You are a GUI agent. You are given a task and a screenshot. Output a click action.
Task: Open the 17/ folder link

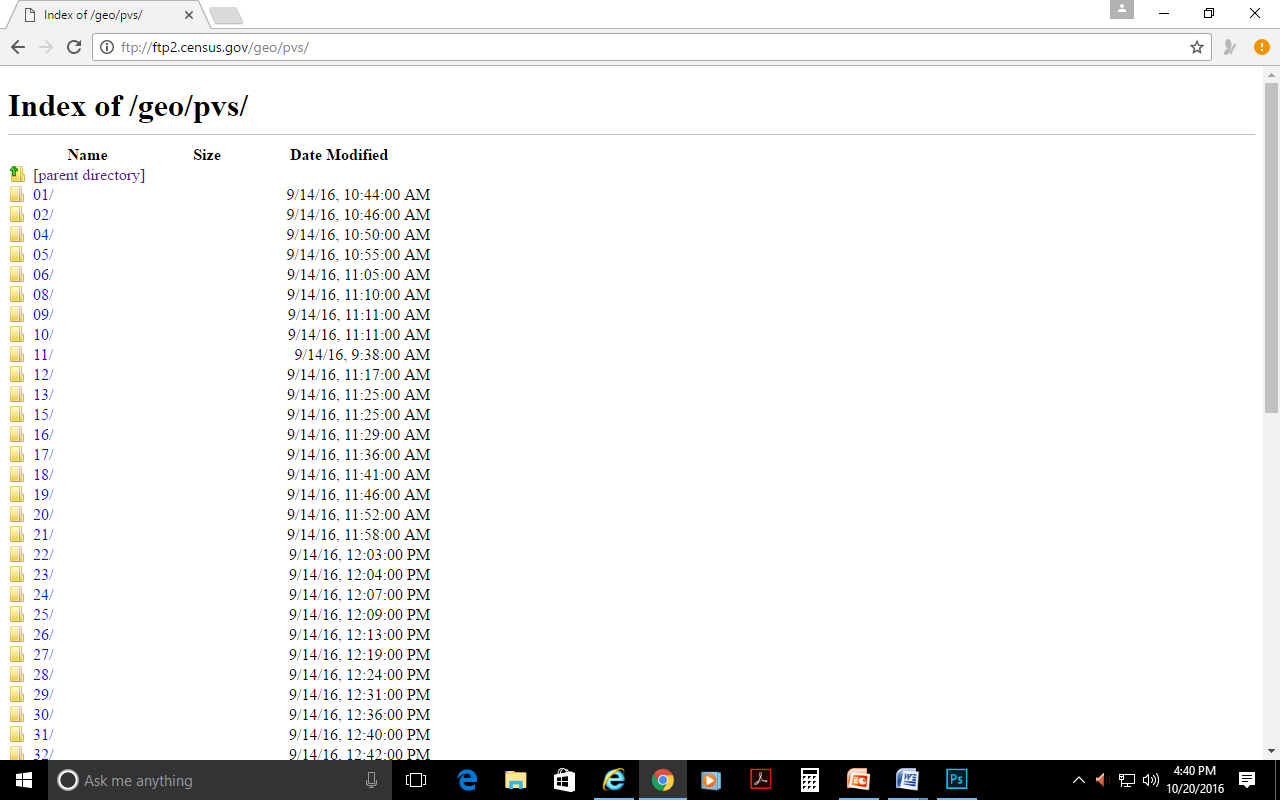[43, 455]
